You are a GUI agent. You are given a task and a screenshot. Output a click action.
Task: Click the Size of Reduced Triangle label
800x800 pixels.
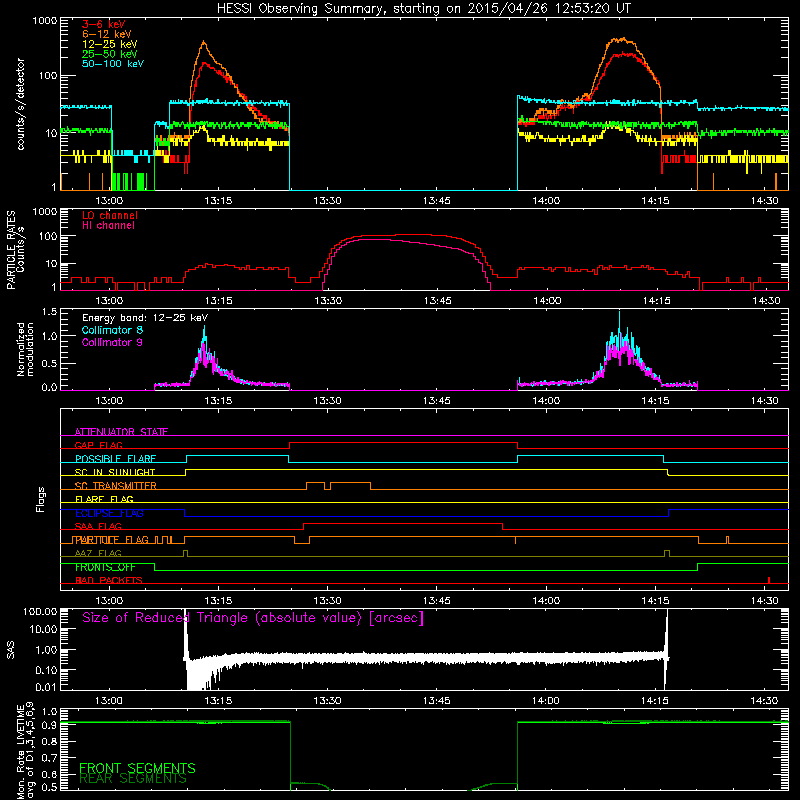pyautogui.click(x=253, y=618)
